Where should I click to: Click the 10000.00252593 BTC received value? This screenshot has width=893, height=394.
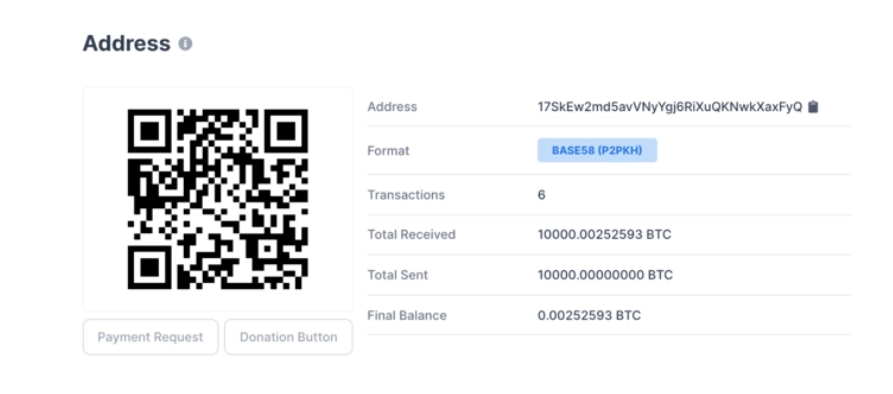click(x=604, y=235)
